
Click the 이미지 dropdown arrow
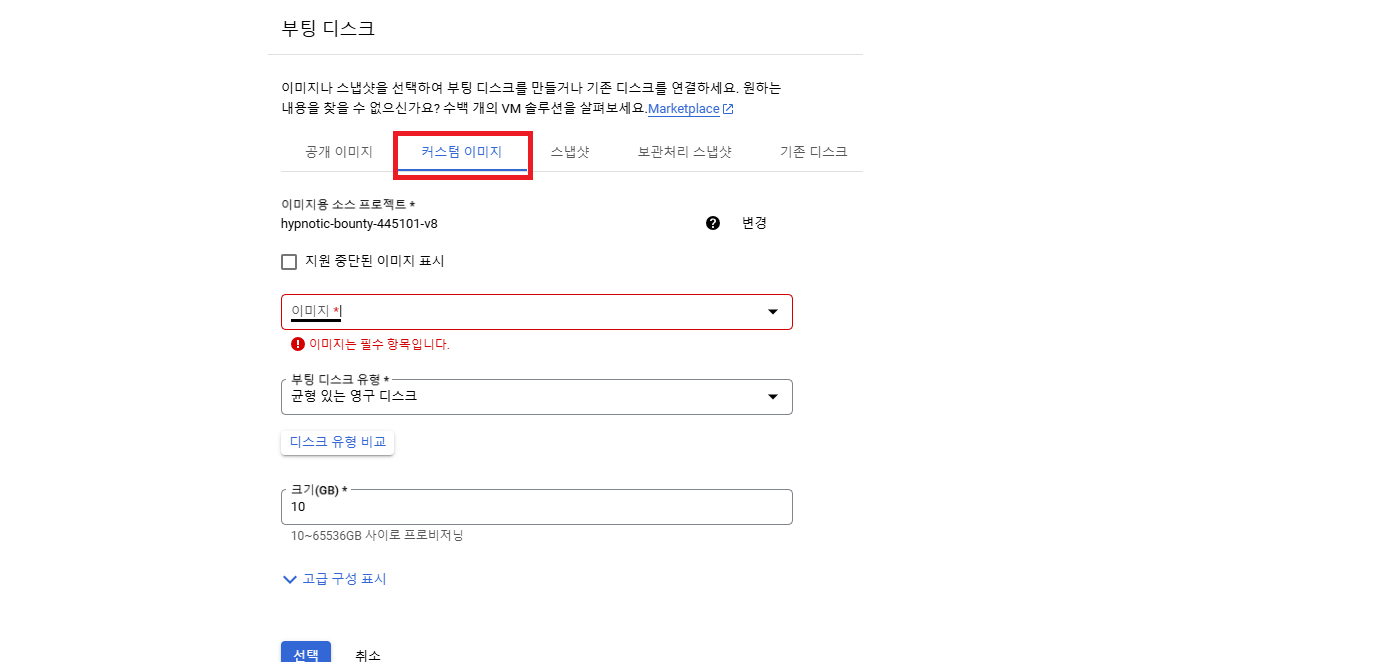[x=773, y=312]
